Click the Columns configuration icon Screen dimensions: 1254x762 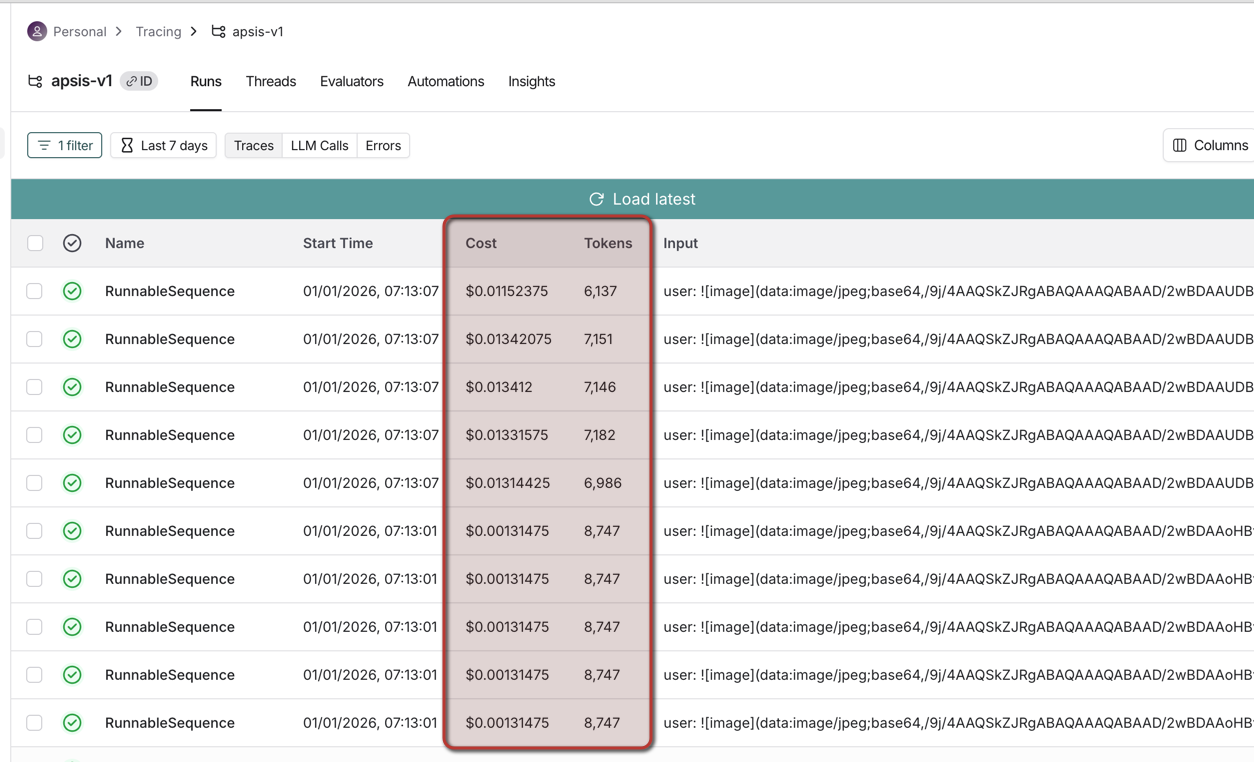pos(1180,145)
